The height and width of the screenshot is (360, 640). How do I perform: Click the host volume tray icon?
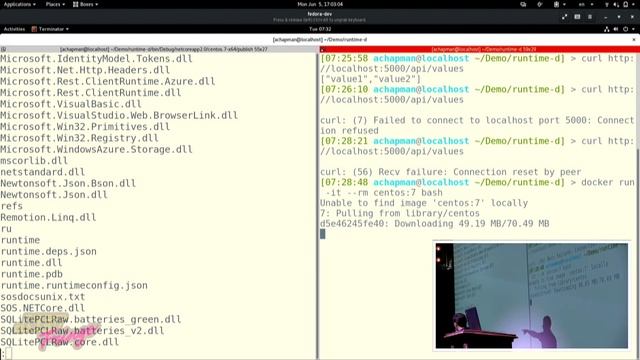(x=616, y=4)
